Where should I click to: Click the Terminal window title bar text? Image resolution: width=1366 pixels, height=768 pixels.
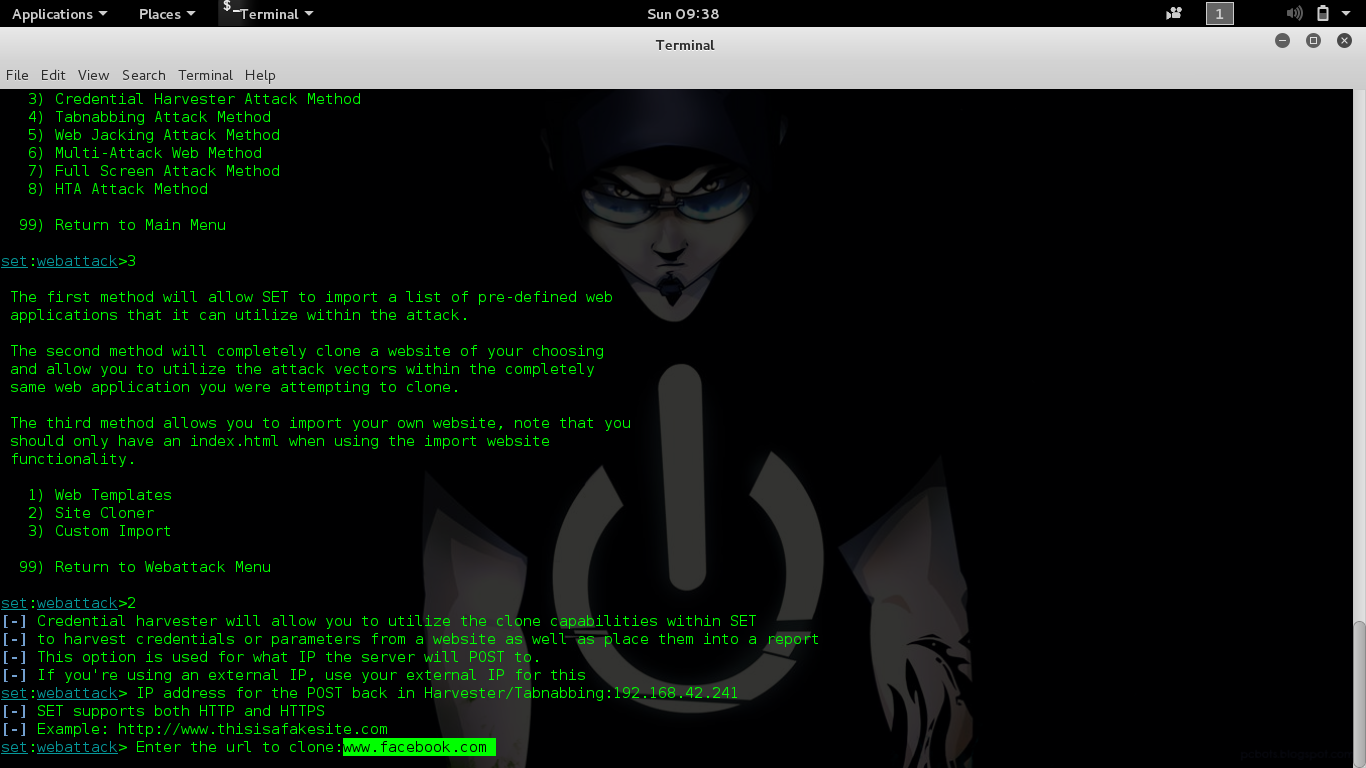pyautogui.click(x=685, y=45)
